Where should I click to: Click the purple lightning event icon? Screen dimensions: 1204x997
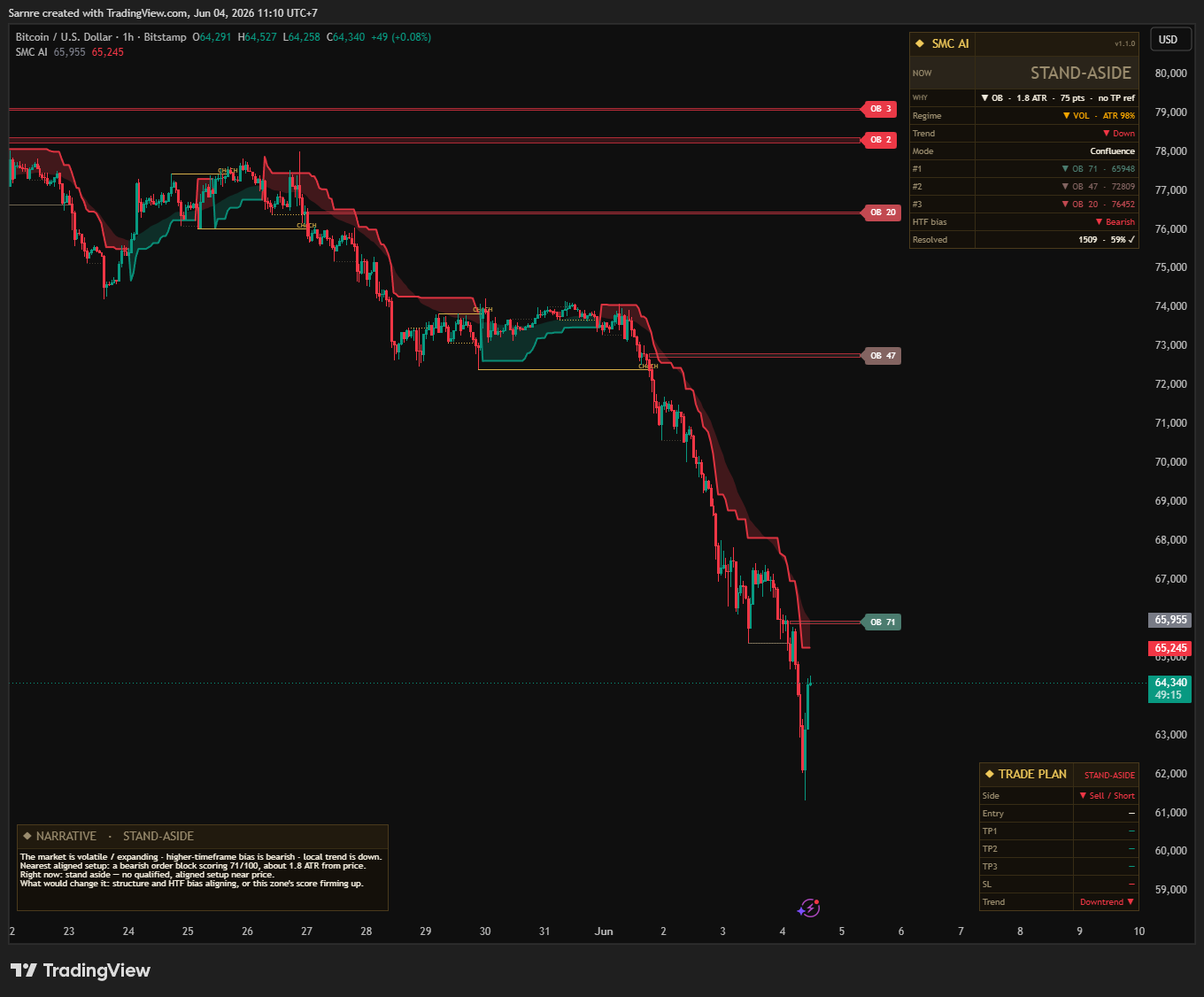pyautogui.click(x=808, y=908)
